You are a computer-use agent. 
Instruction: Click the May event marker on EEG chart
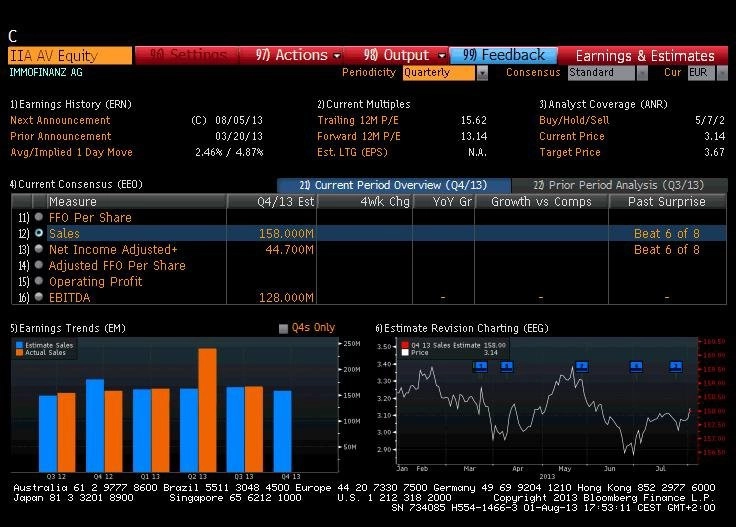(582, 367)
